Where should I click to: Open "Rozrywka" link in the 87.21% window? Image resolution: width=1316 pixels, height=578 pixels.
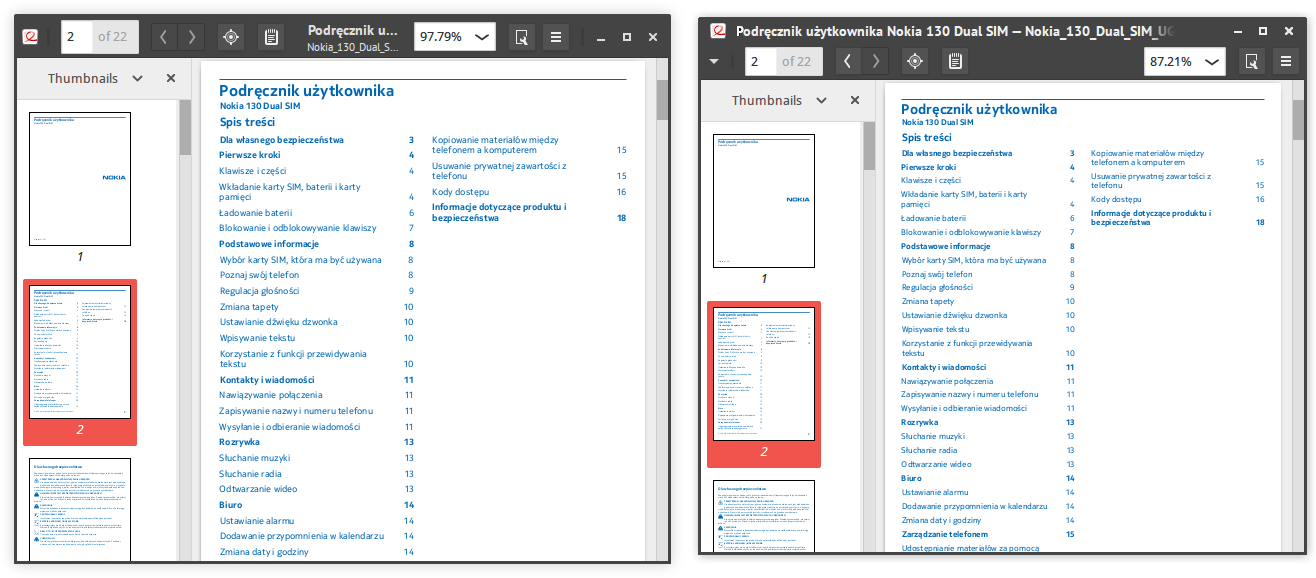coord(920,422)
